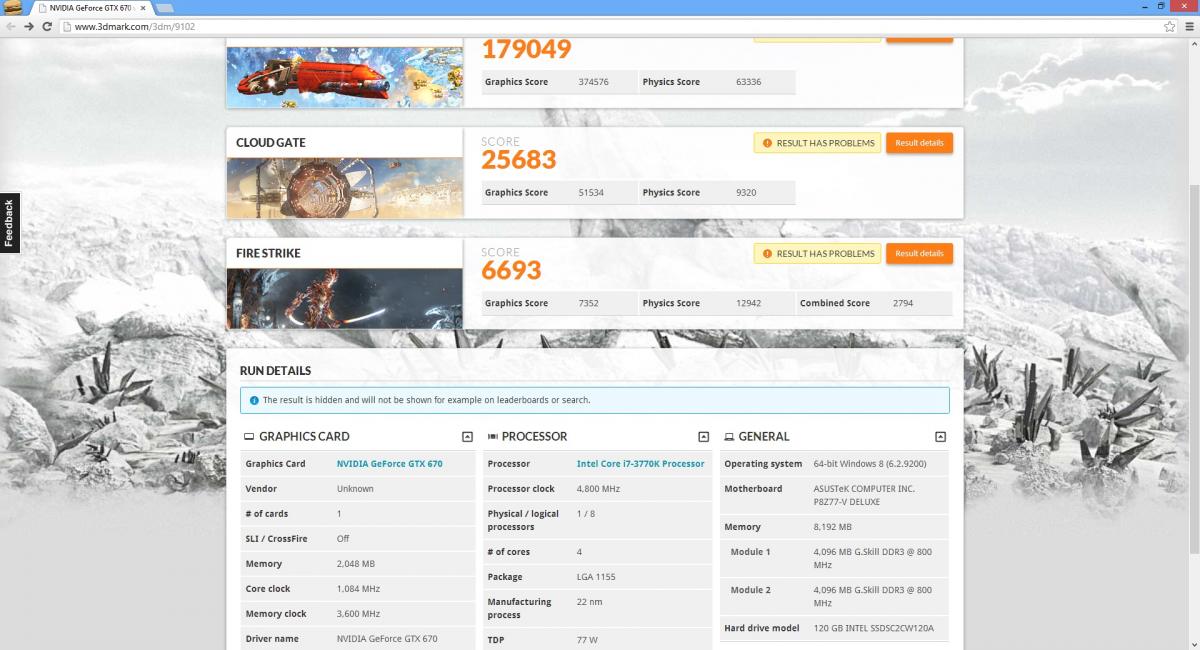Click the FIRE STRIKE title text
The height and width of the screenshot is (650, 1200).
click(268, 254)
